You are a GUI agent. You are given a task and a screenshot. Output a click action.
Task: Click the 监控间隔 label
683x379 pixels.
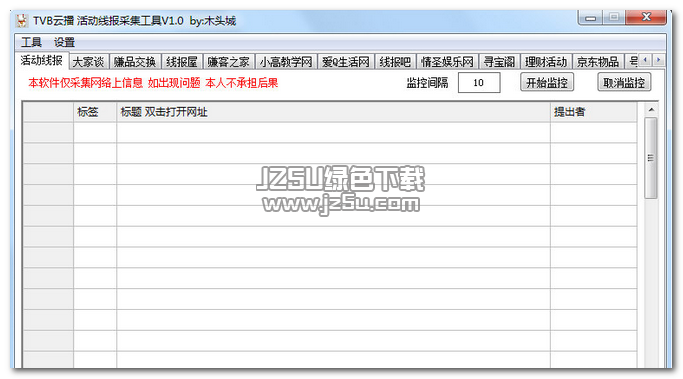(427, 83)
